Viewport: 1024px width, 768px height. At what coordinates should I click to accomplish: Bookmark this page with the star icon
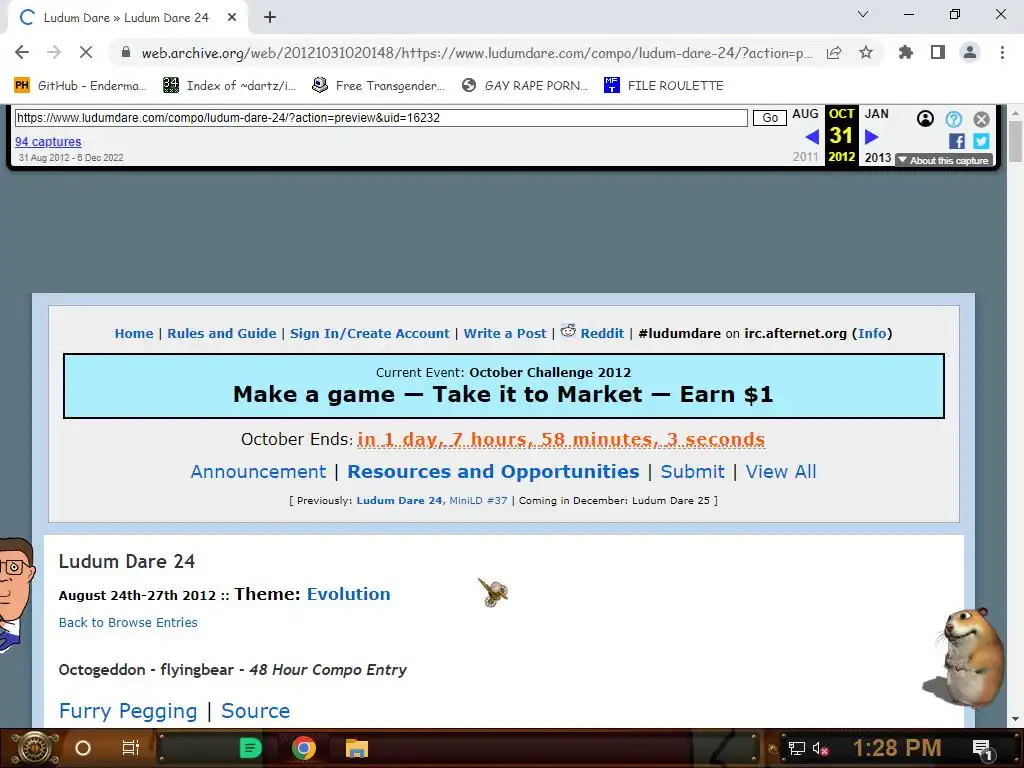click(866, 52)
